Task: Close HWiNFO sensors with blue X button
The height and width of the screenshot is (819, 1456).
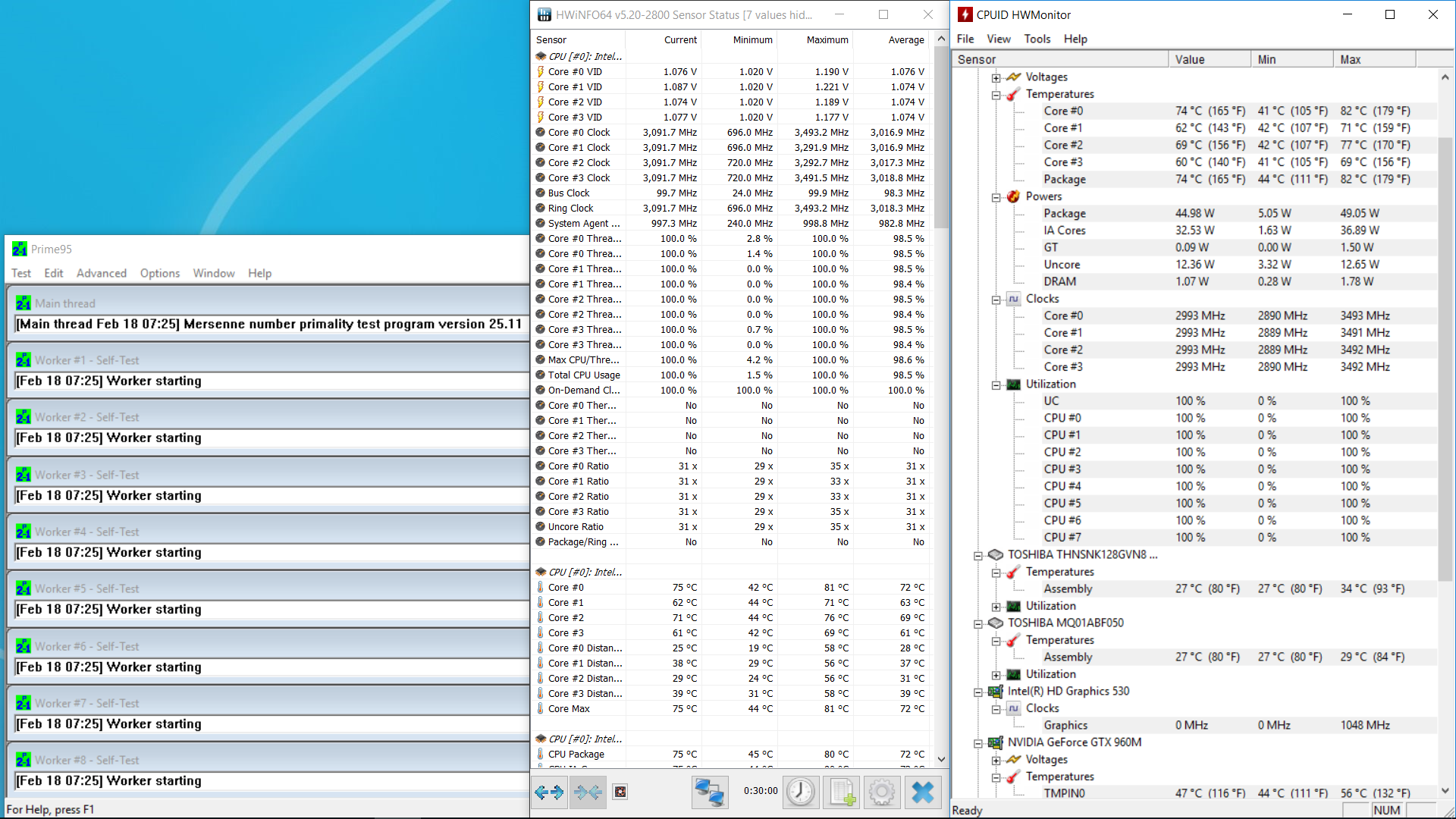Action: (x=923, y=792)
